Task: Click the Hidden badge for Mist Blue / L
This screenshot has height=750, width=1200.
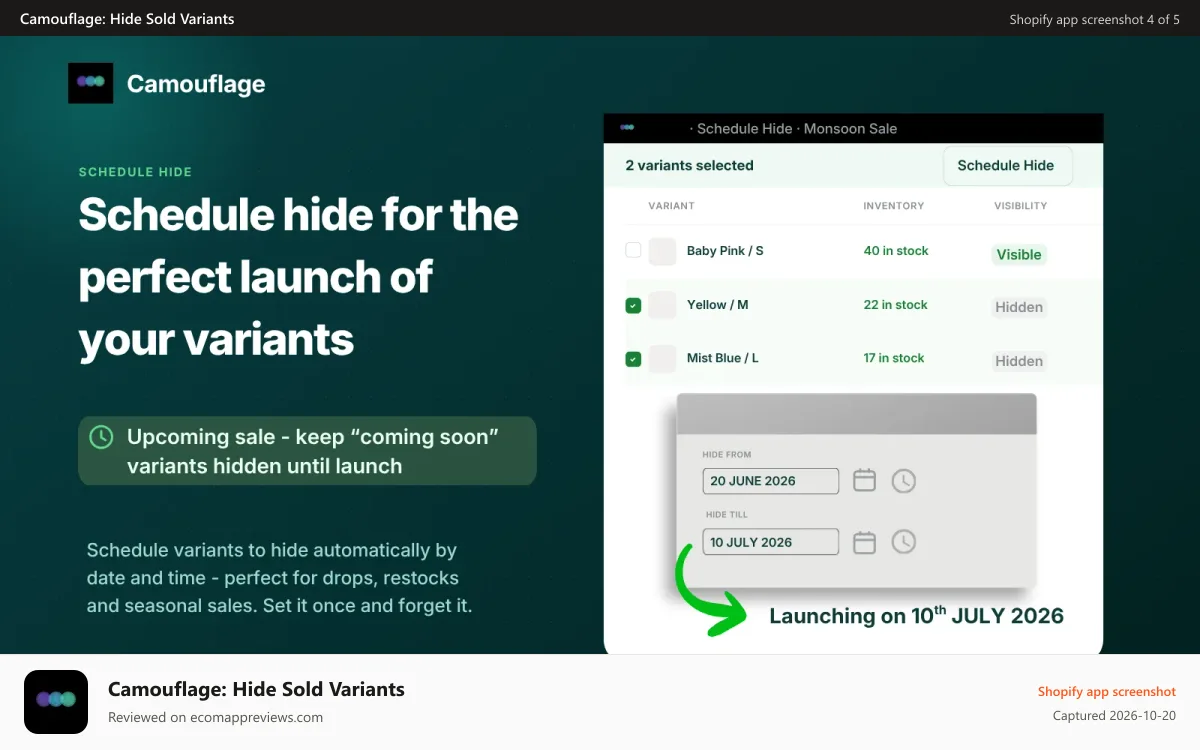Action: coord(1019,361)
